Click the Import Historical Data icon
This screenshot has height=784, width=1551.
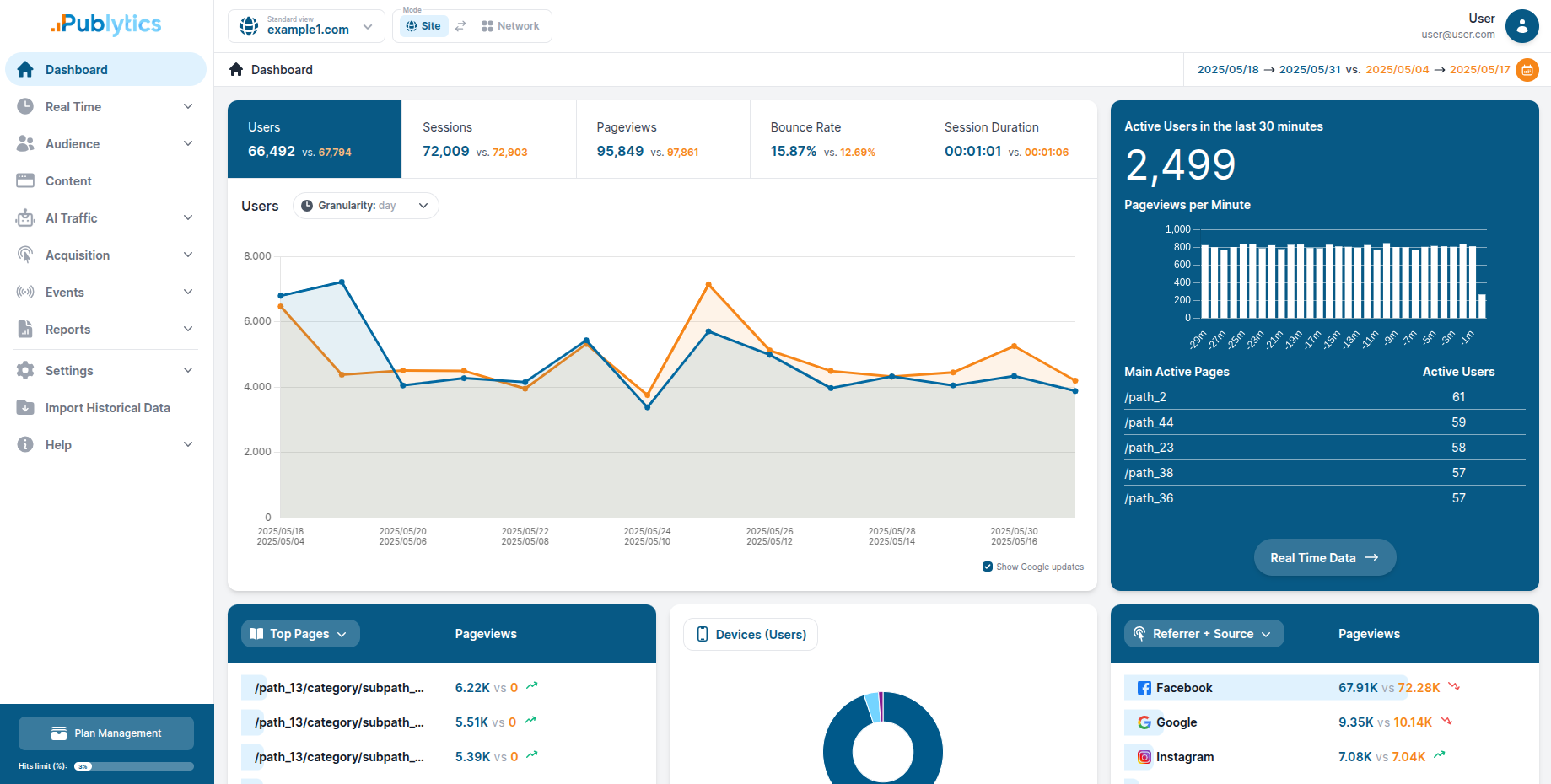pos(25,407)
